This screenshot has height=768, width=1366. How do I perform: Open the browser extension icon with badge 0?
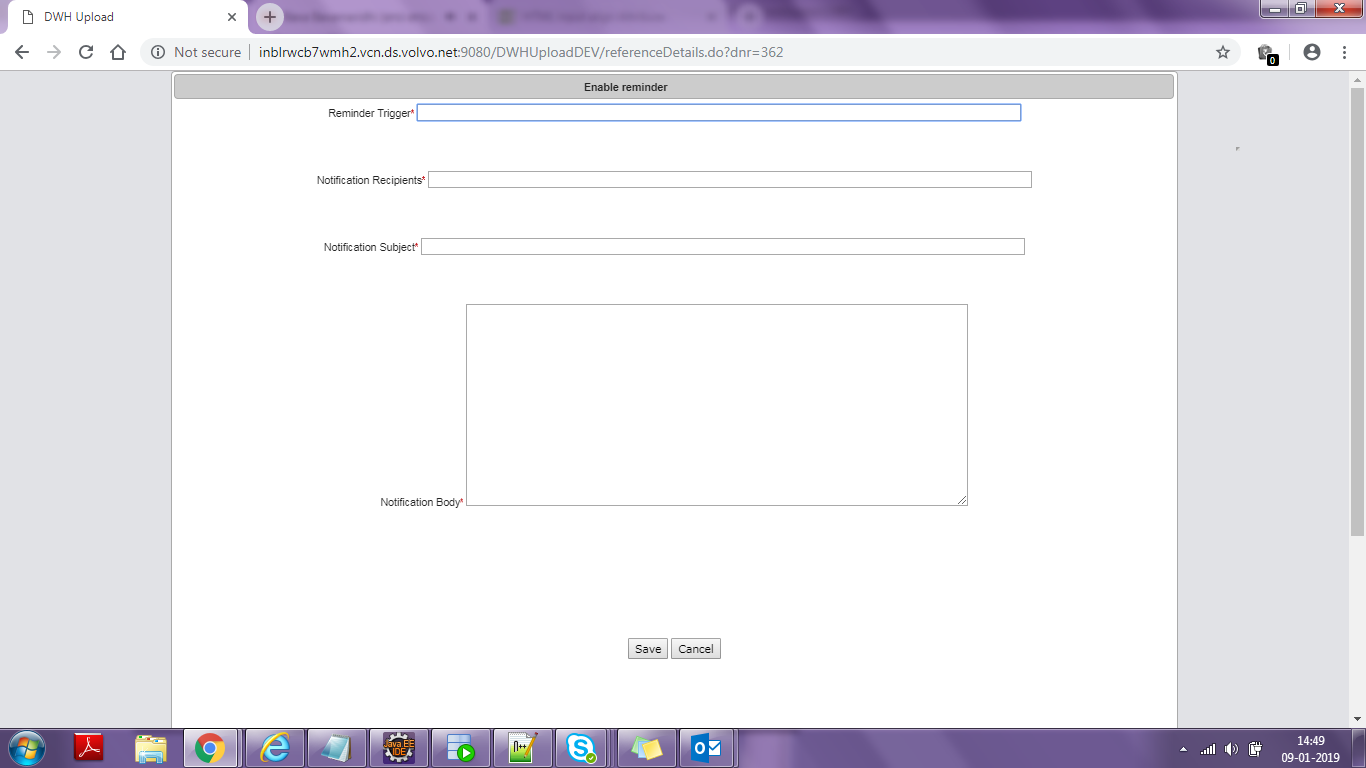tap(1266, 53)
